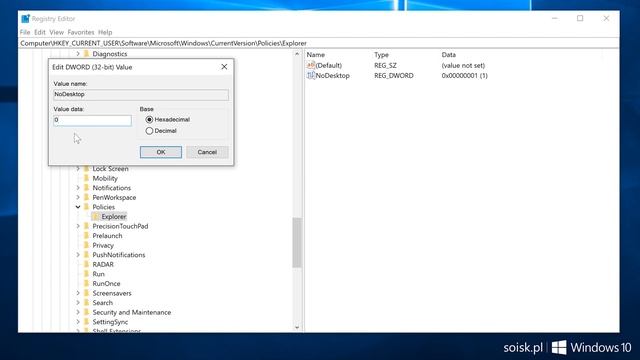Expand the Lock Screen tree node
Image resolution: width=640 pixels, height=360 pixels.
(78, 169)
